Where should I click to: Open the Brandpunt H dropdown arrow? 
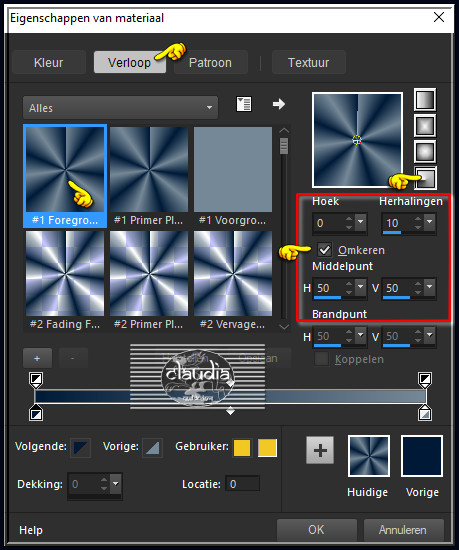pos(360,336)
